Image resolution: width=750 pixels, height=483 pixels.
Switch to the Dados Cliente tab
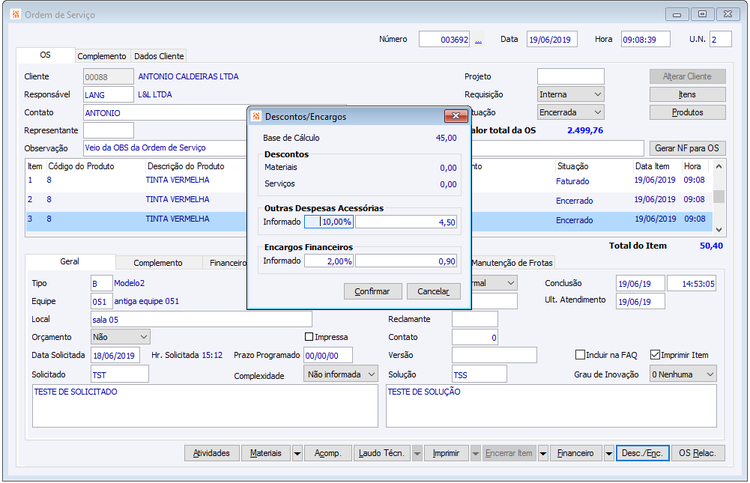[x=159, y=56]
